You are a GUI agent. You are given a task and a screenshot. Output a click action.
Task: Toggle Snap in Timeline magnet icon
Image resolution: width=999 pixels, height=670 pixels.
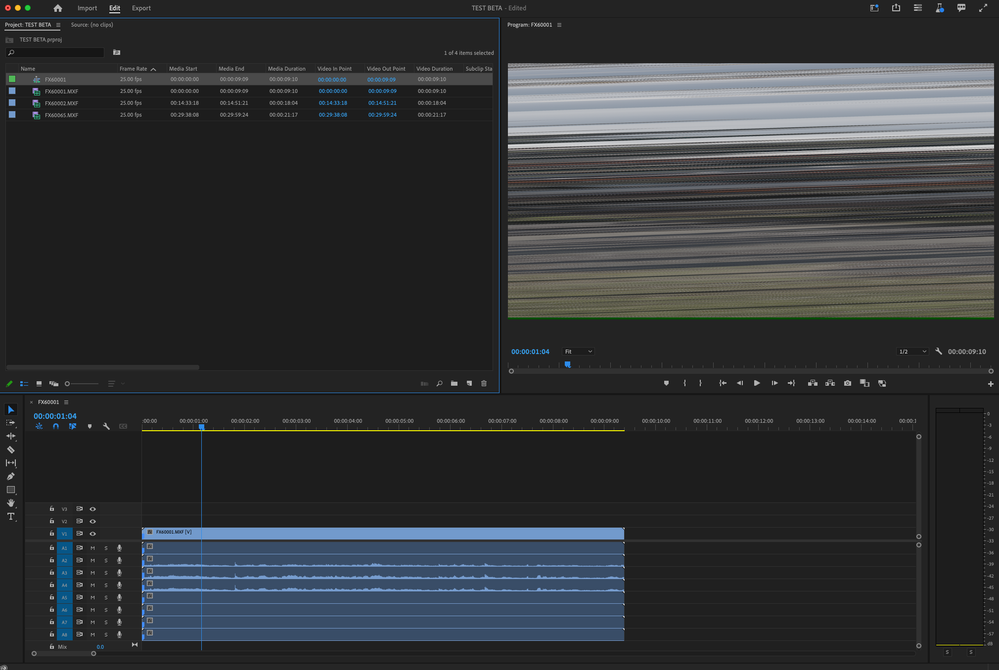point(56,426)
